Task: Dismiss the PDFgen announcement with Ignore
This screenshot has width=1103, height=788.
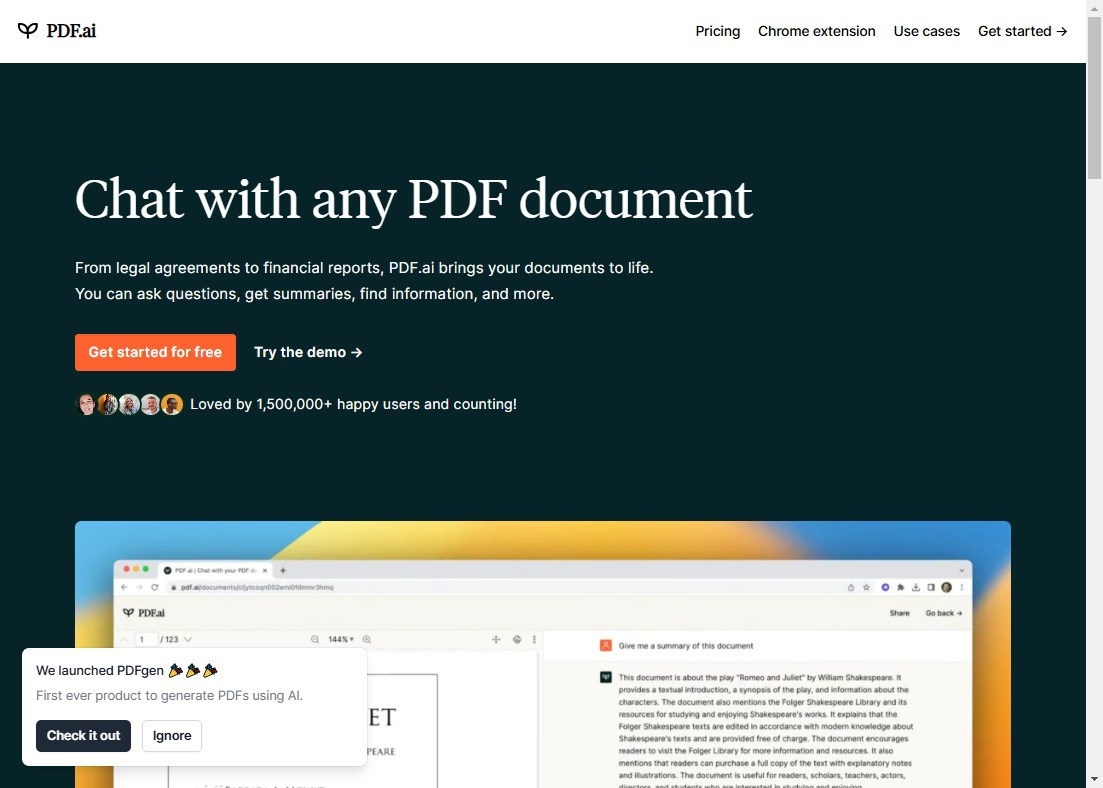Action: [x=171, y=735]
